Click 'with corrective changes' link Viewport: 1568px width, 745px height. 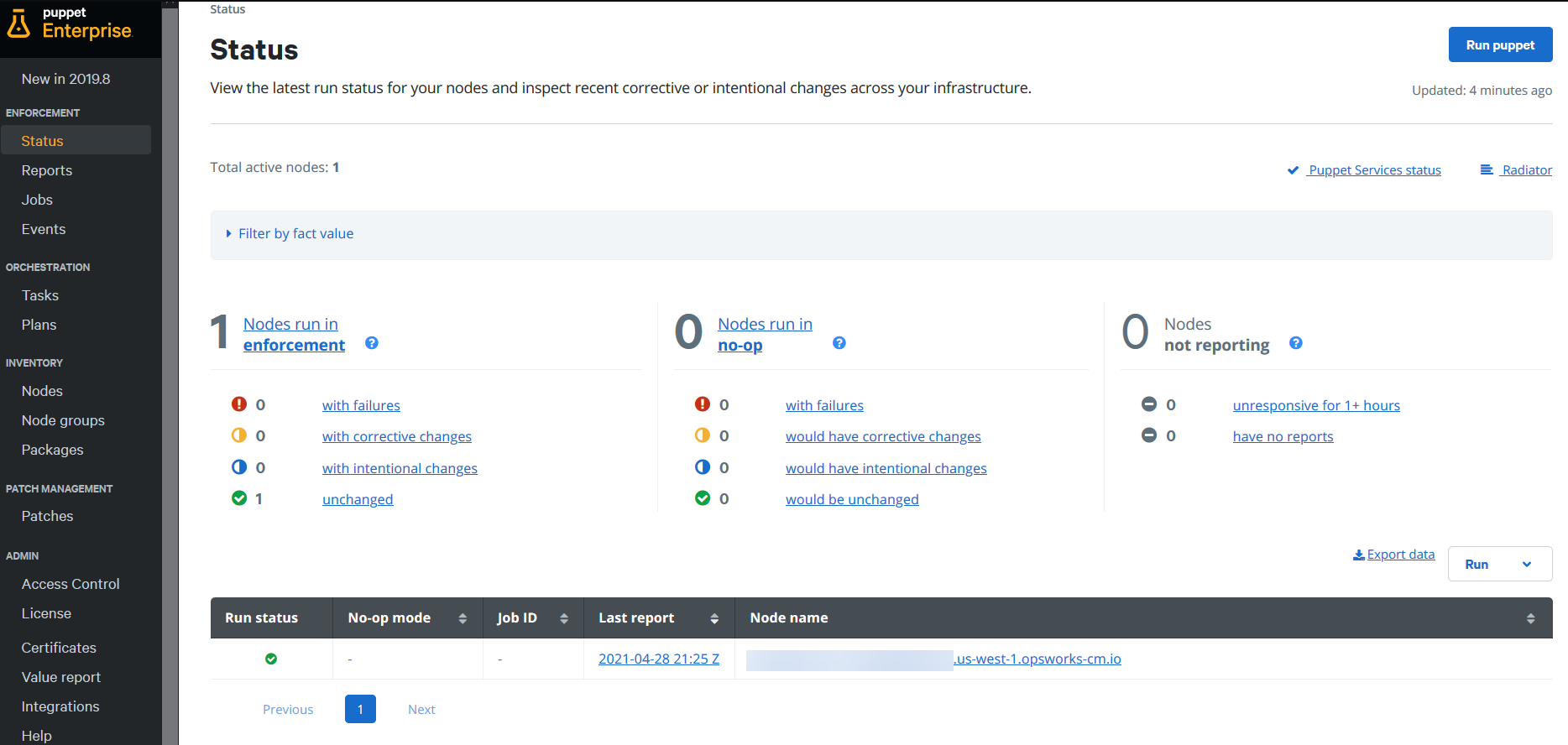pos(397,436)
